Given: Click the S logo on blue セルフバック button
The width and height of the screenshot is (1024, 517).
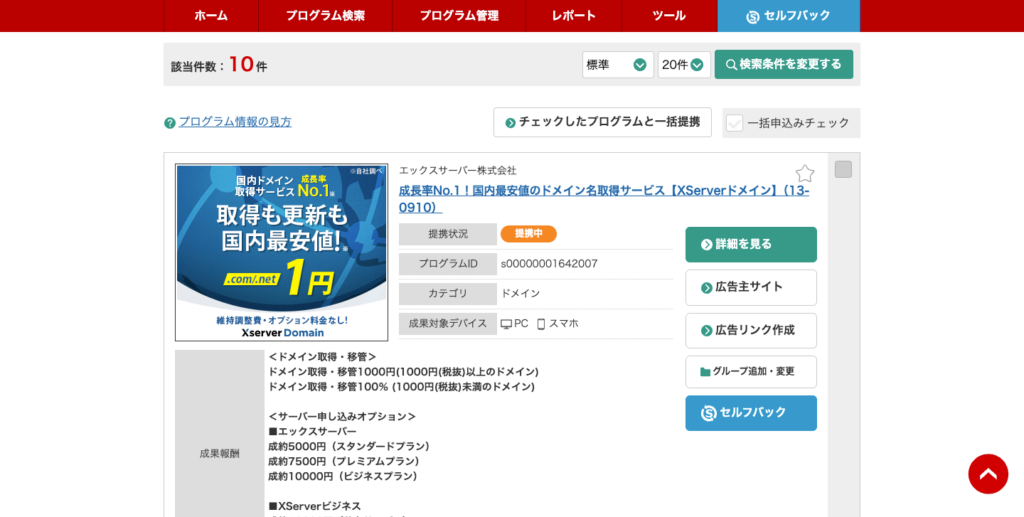Looking at the screenshot, I should [x=709, y=413].
